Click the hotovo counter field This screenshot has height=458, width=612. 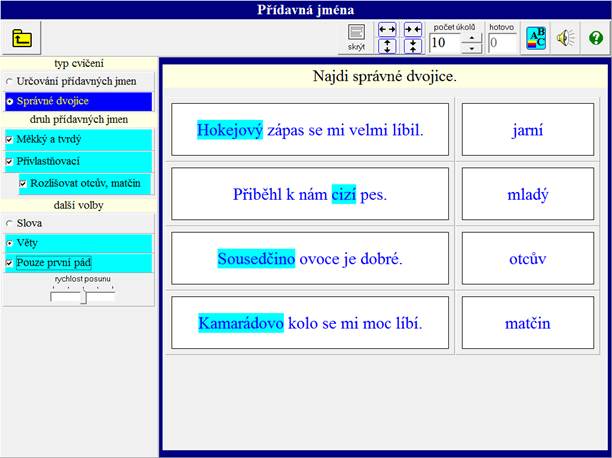tap(502, 43)
